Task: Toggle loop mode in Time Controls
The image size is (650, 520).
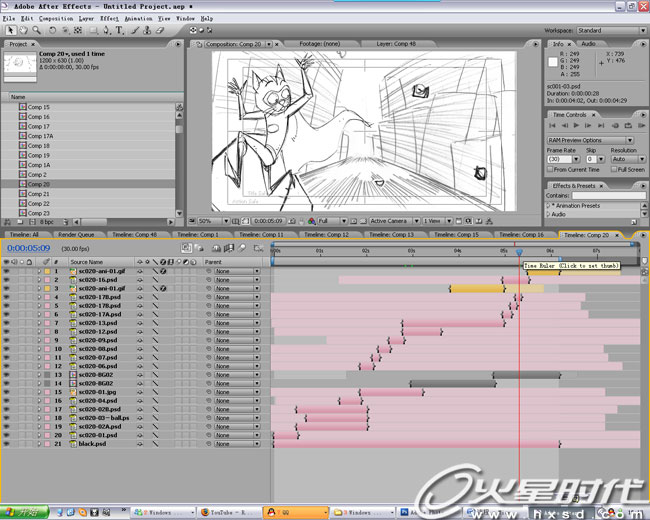Action: coord(628,125)
